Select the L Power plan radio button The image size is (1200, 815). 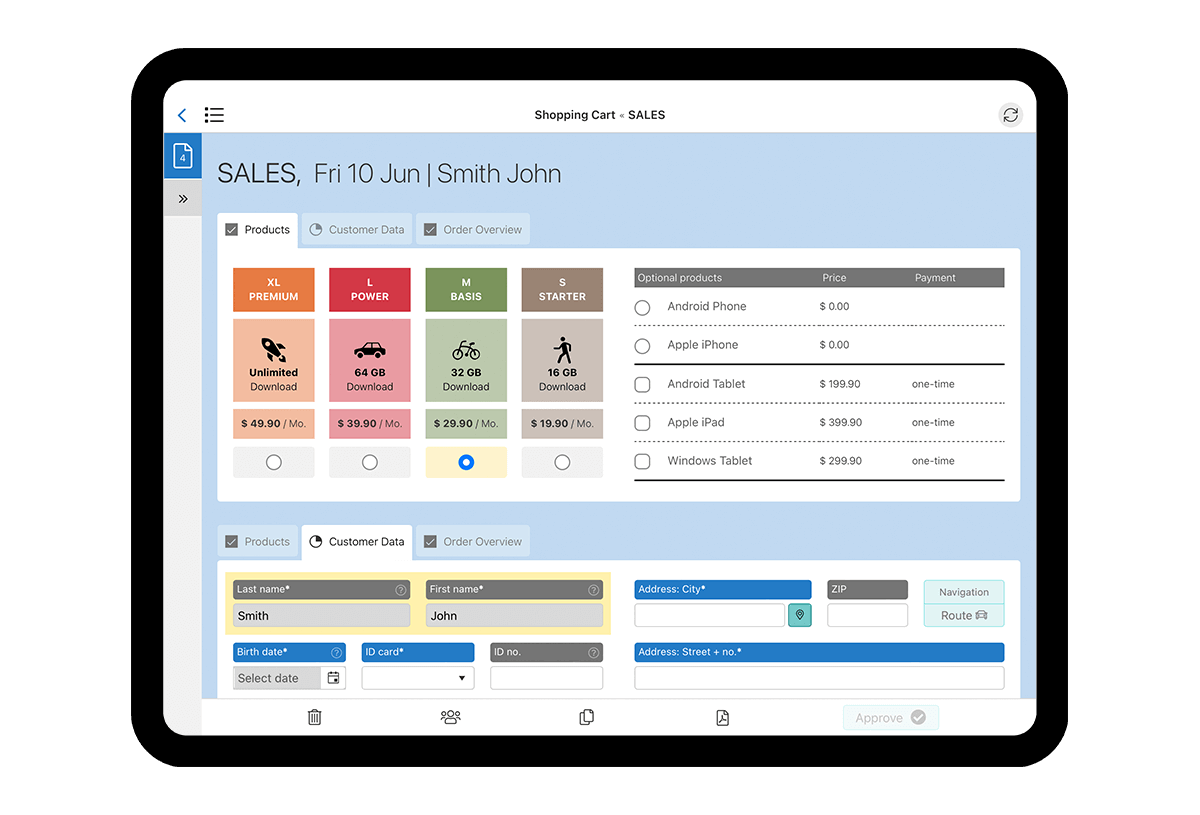(x=370, y=462)
